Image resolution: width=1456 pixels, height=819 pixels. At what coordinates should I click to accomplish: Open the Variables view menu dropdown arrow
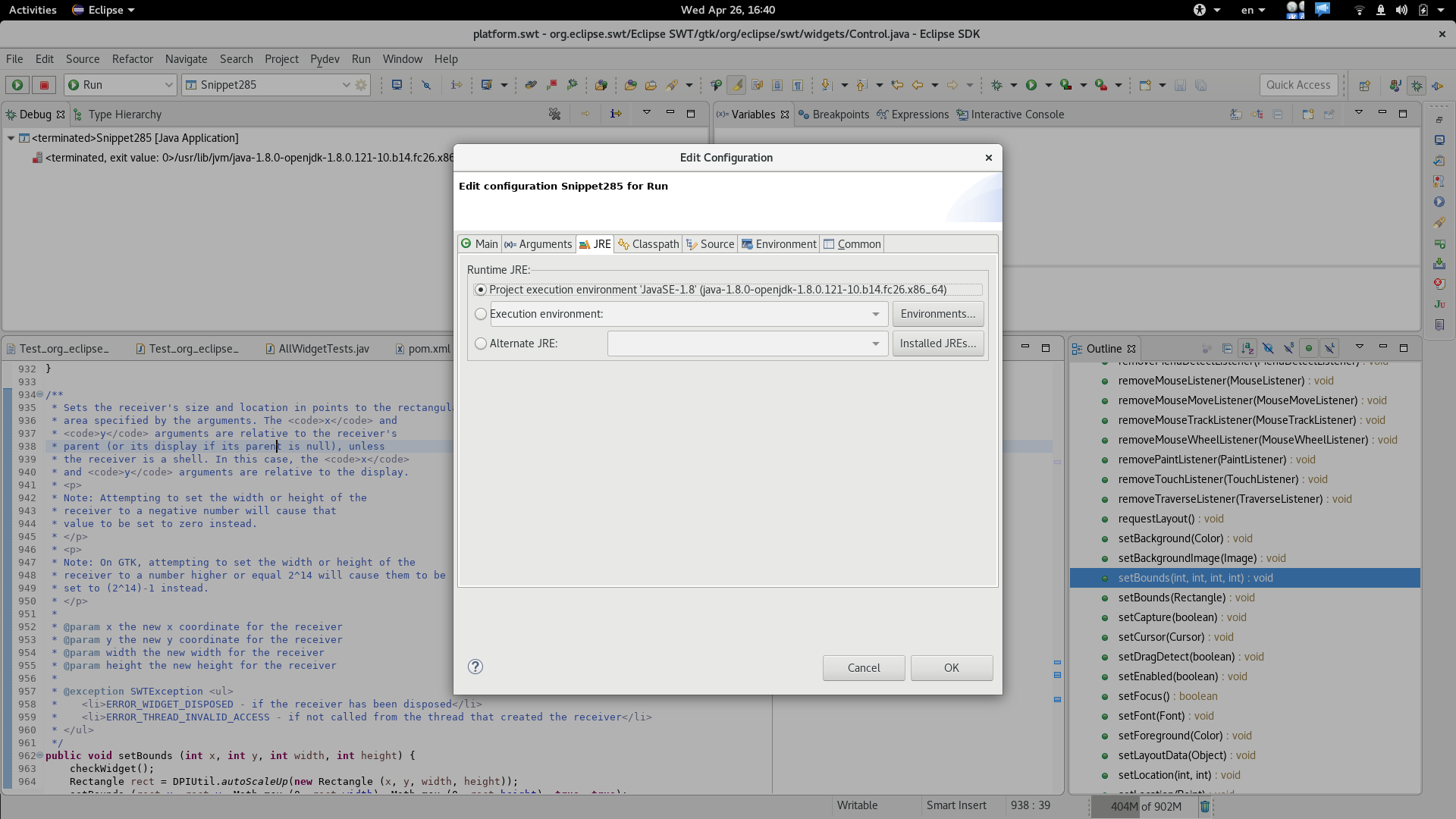pos(1359,113)
